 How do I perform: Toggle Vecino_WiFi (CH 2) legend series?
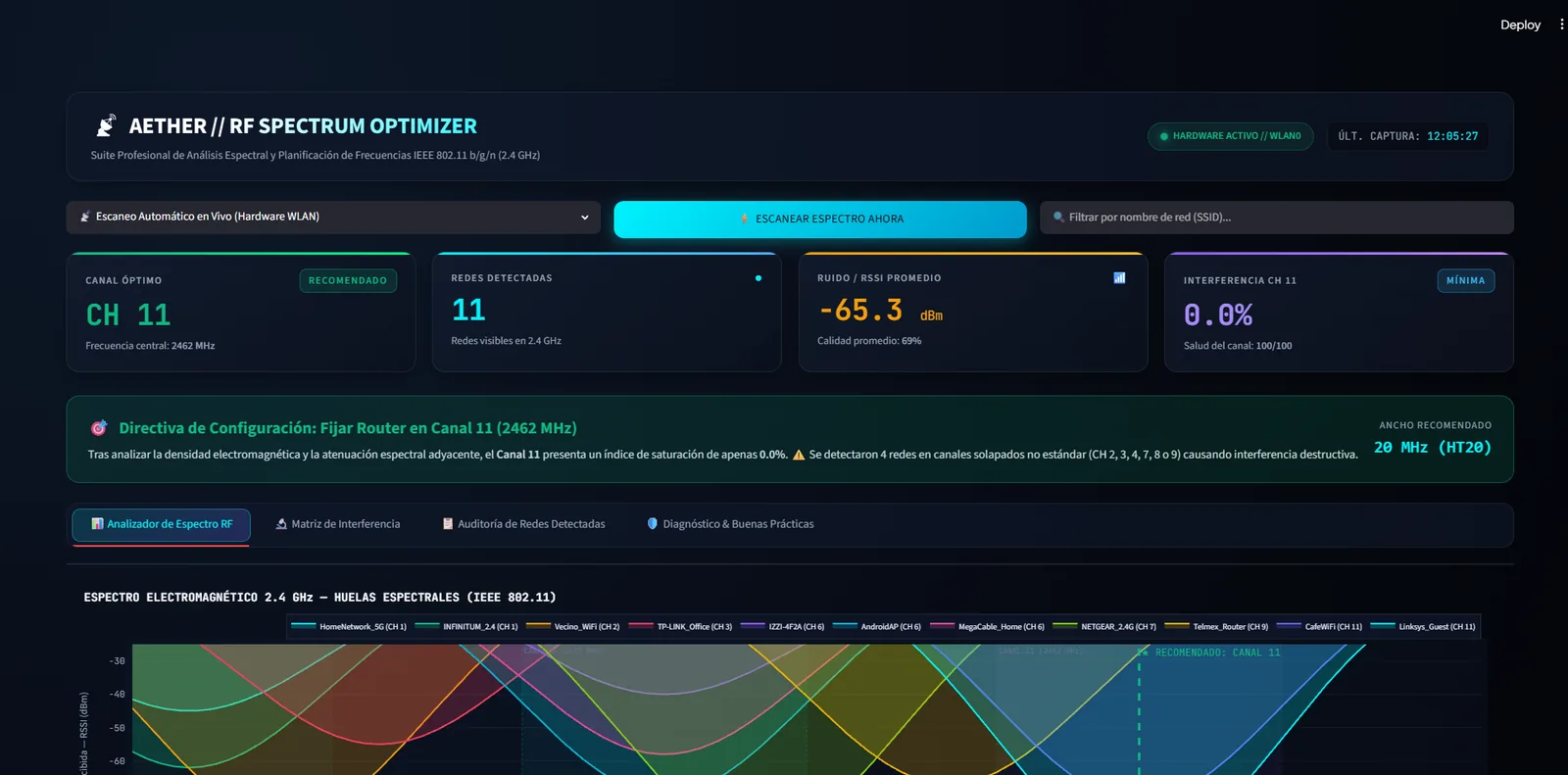click(x=573, y=626)
